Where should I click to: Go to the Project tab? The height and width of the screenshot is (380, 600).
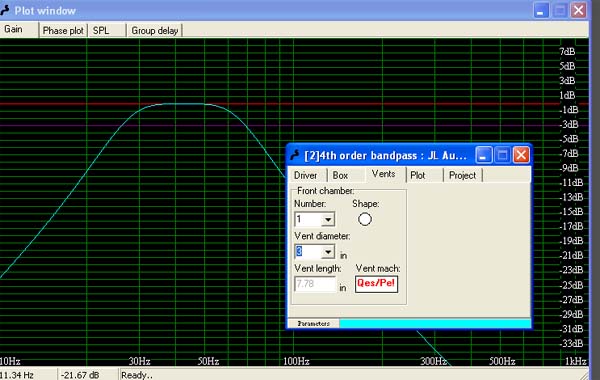tap(463, 175)
